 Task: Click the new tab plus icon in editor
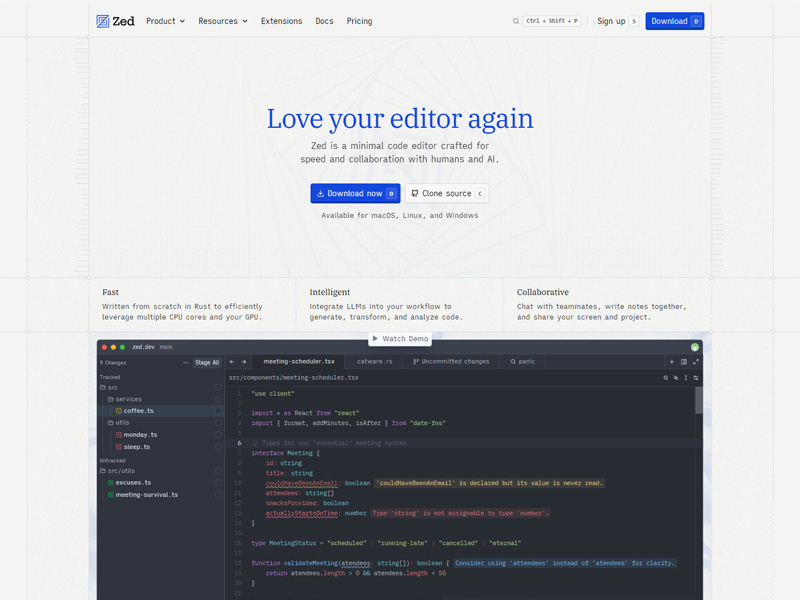pos(671,362)
